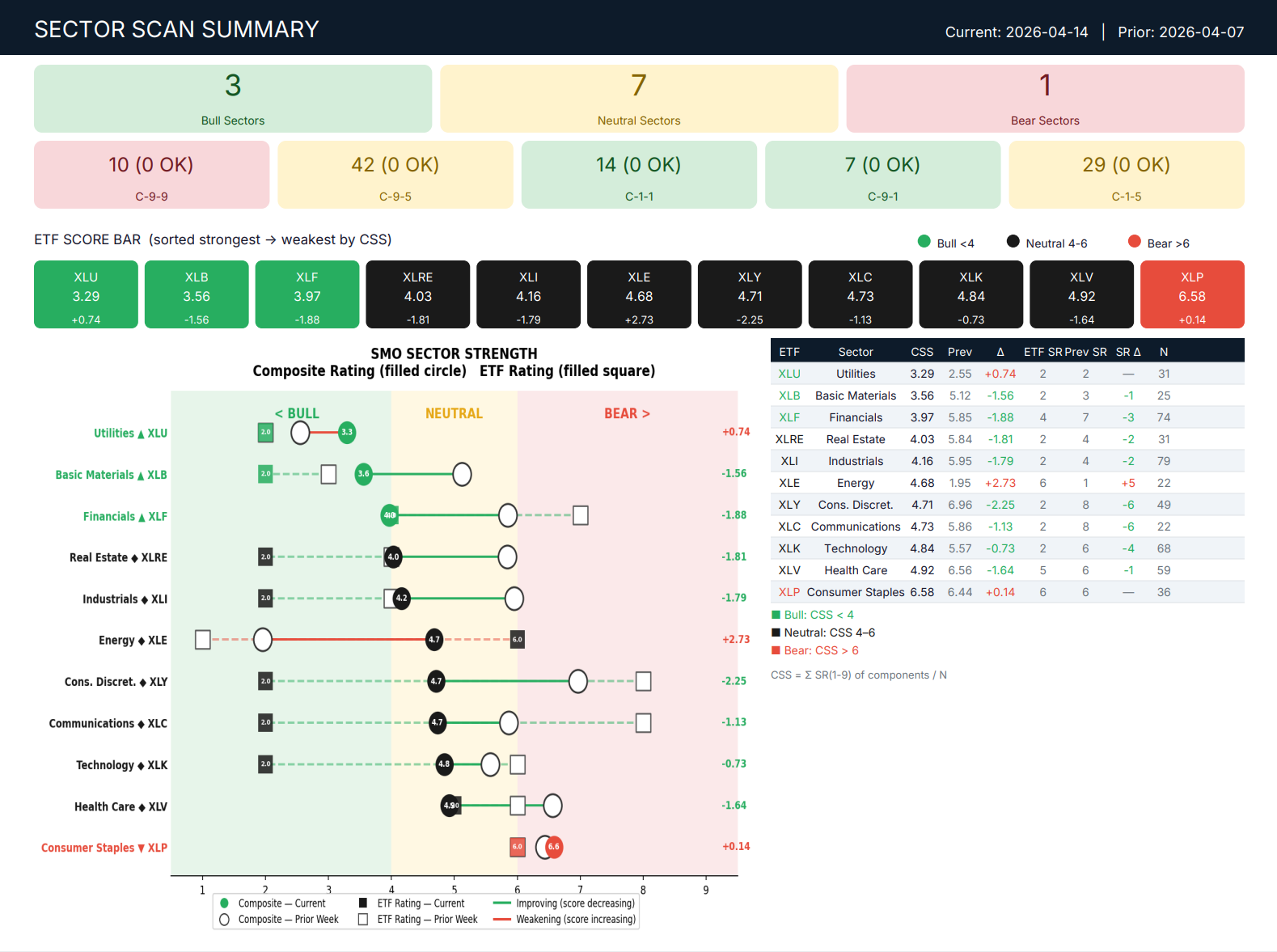
Task: Click the Energy 6.0 ETF rating square
Action: pyautogui.click(x=518, y=639)
